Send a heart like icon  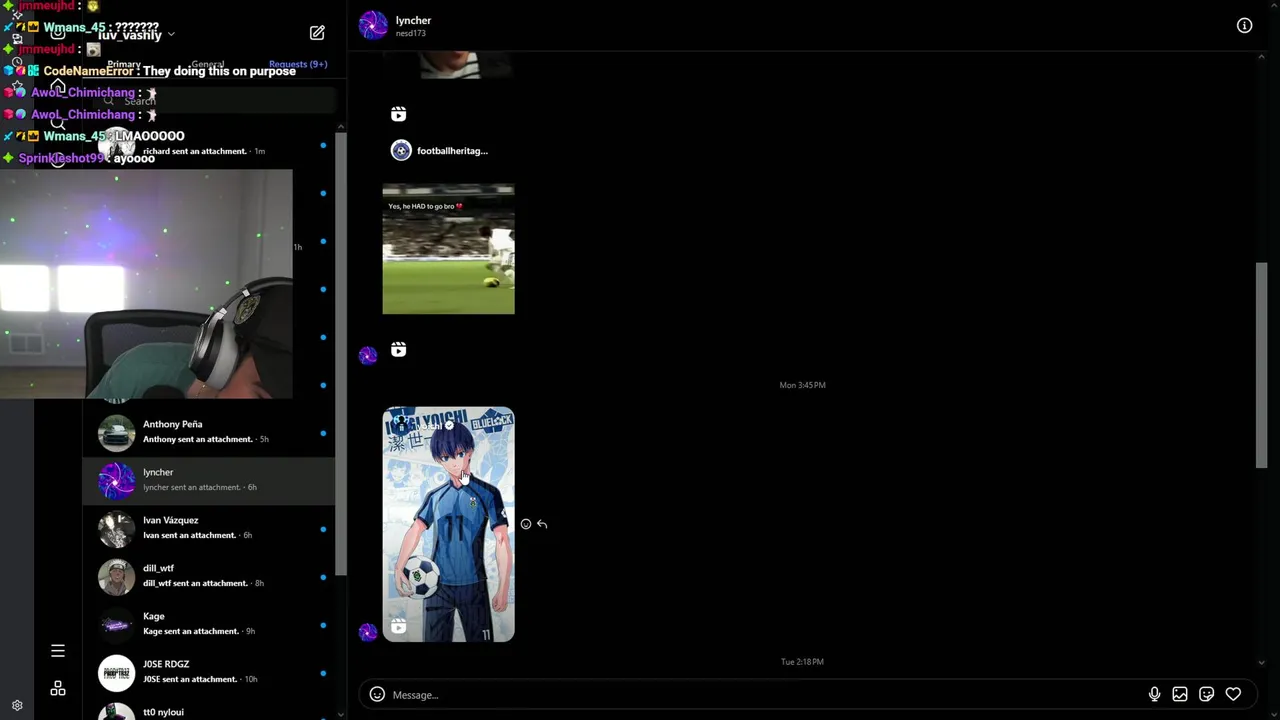tap(1233, 694)
